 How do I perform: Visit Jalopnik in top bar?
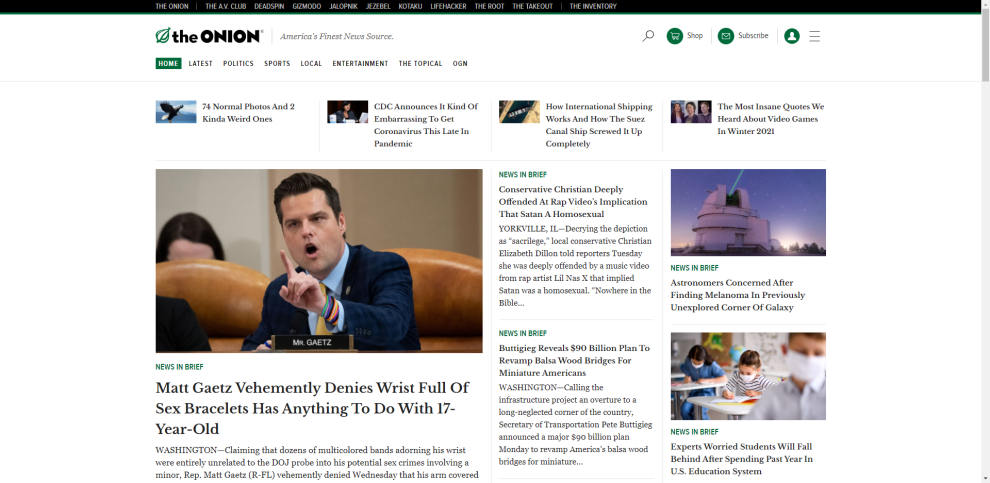(x=343, y=6)
